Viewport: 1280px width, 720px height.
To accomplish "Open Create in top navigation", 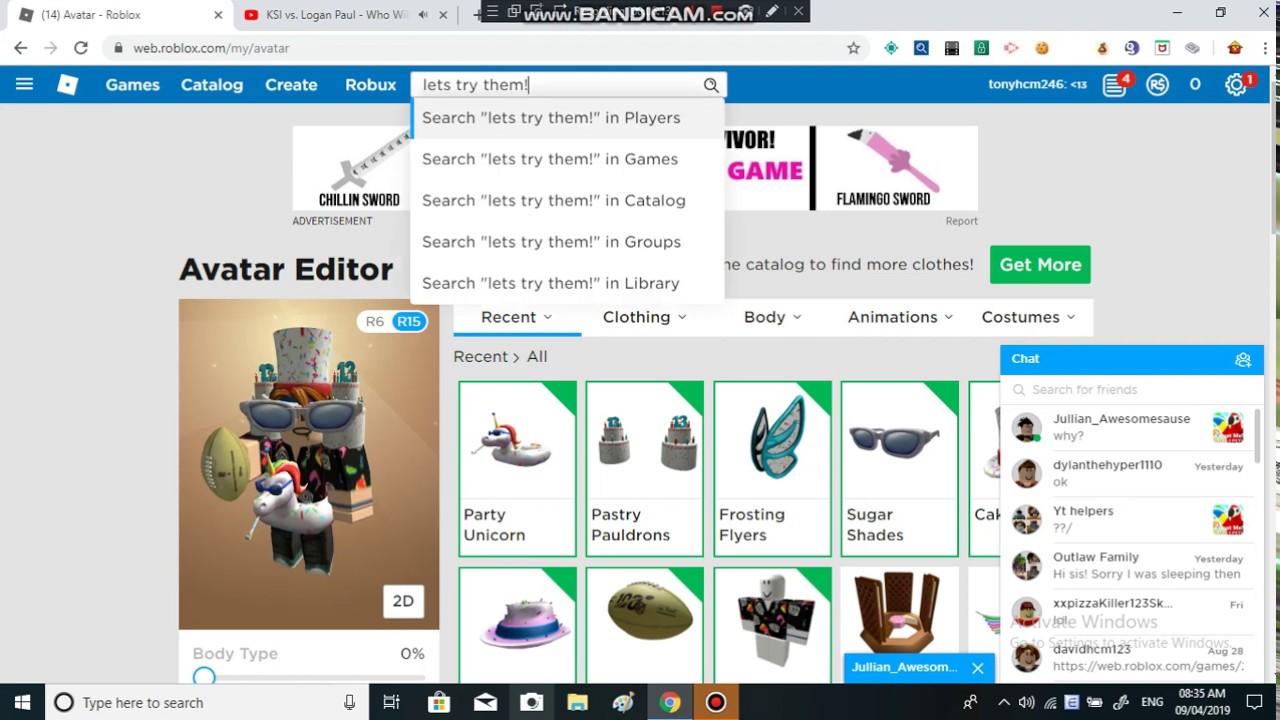I will pyautogui.click(x=291, y=85).
